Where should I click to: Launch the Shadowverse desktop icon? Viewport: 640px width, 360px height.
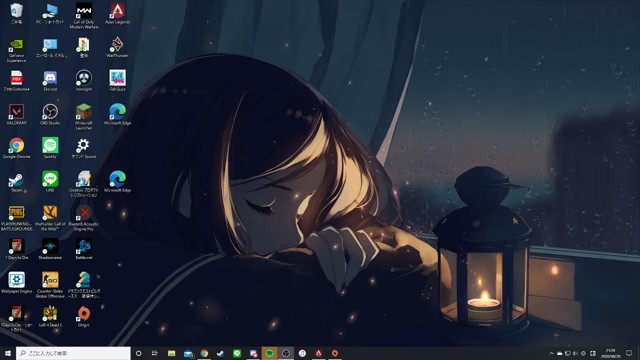(50, 250)
